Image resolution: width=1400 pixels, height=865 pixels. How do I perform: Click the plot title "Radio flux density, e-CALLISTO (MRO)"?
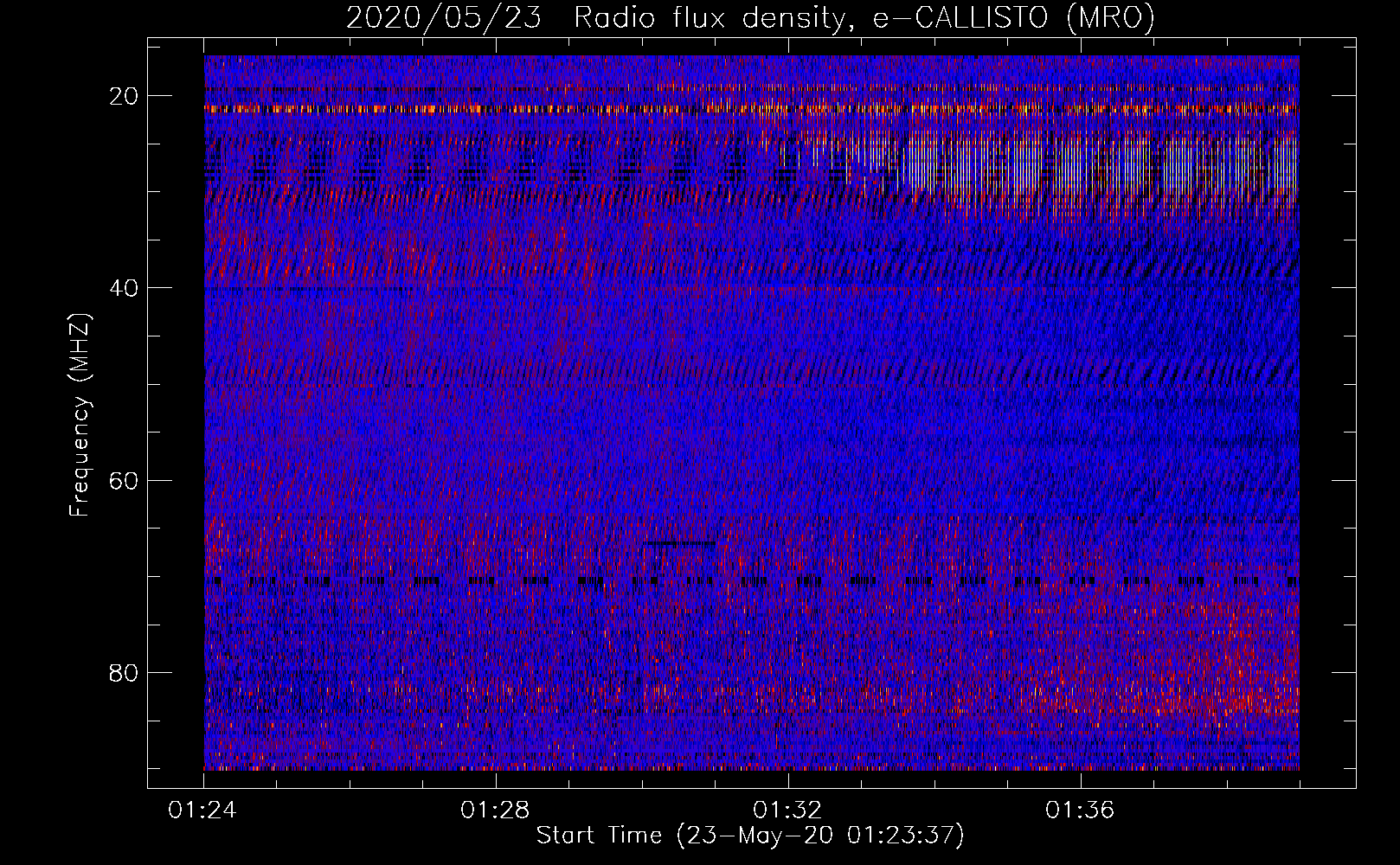point(864,17)
